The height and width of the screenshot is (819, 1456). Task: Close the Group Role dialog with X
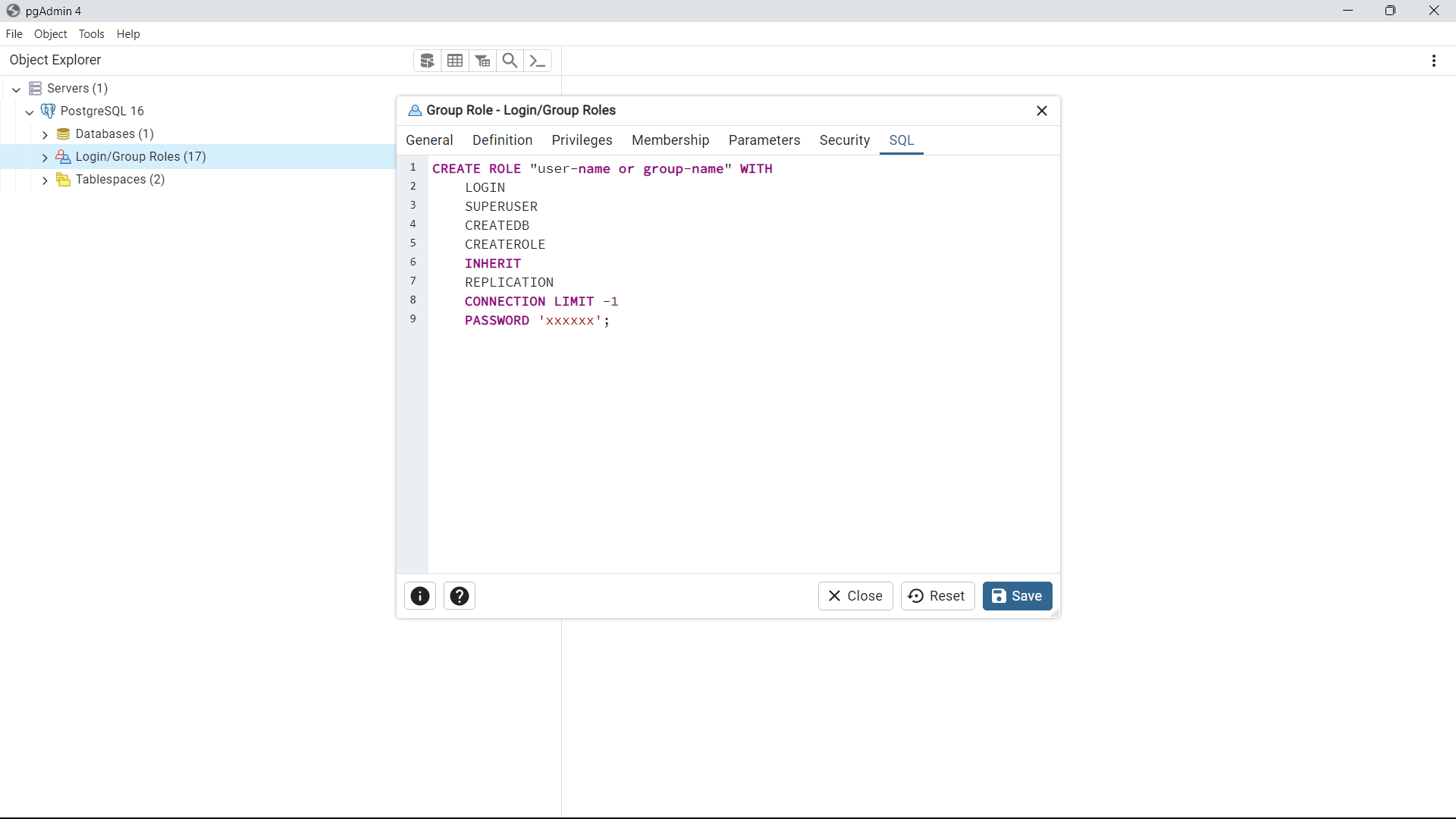pos(1042,111)
